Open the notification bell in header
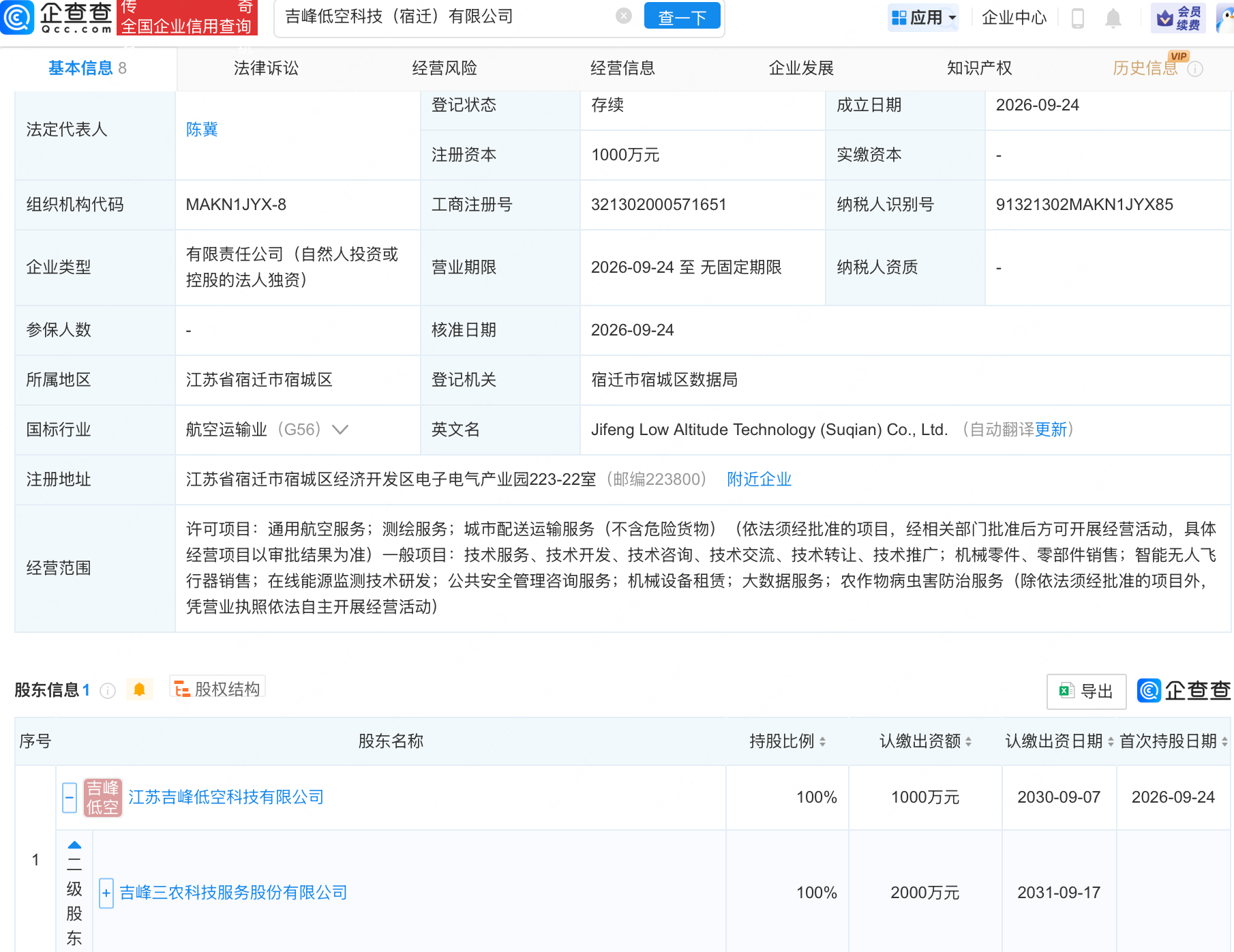The image size is (1234, 952). [1113, 18]
